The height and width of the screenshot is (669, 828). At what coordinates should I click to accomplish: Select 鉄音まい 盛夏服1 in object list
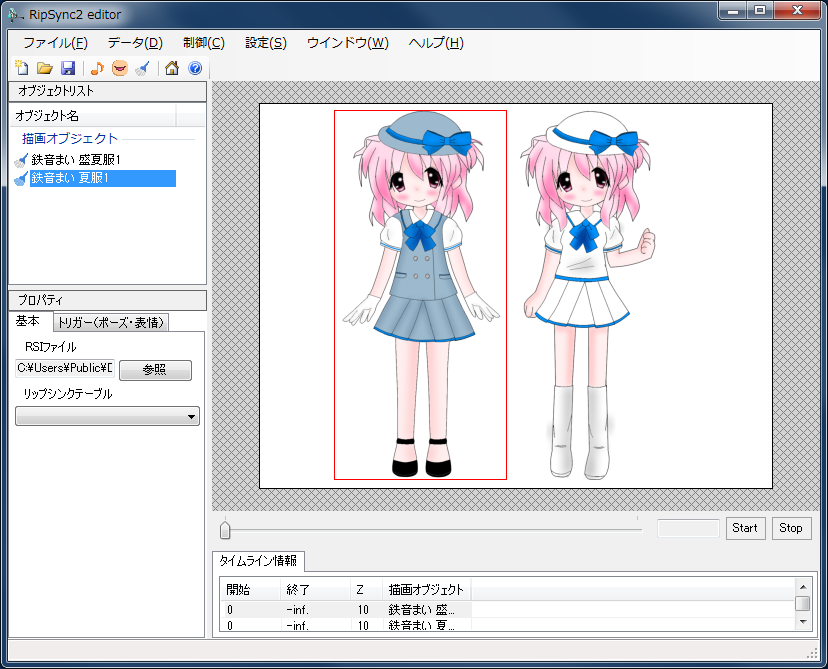76,159
